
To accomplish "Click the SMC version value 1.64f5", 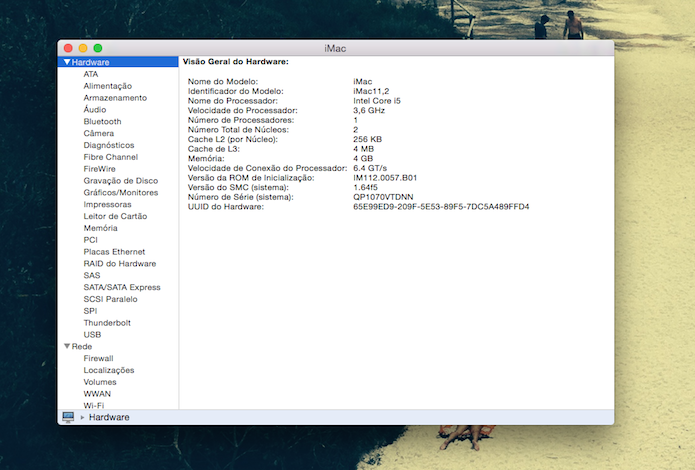I will tap(365, 188).
